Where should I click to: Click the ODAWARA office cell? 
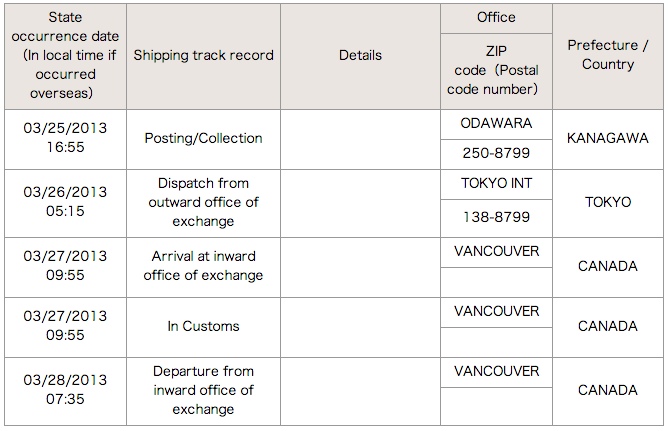[x=496, y=123]
